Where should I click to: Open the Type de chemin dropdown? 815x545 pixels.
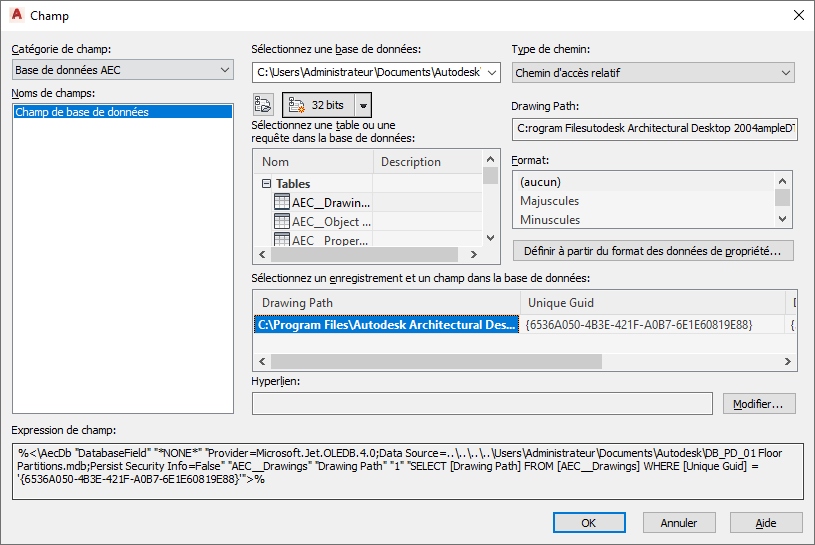(653, 73)
